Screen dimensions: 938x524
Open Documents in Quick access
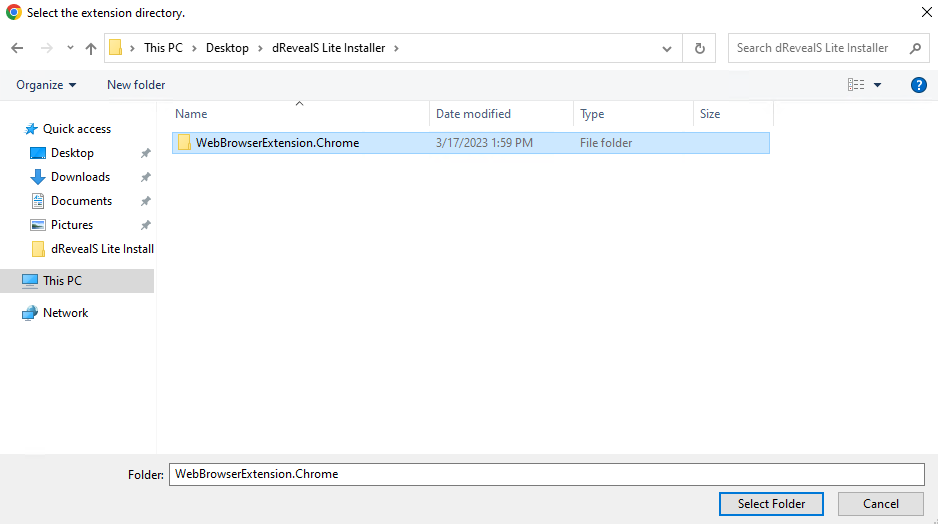(81, 200)
